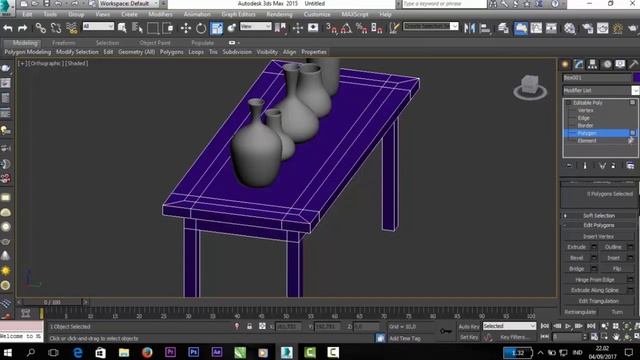Click the Redo arrow in the main toolbar
Screen dimensions: 640x360
pyautogui.click(x=22, y=28)
